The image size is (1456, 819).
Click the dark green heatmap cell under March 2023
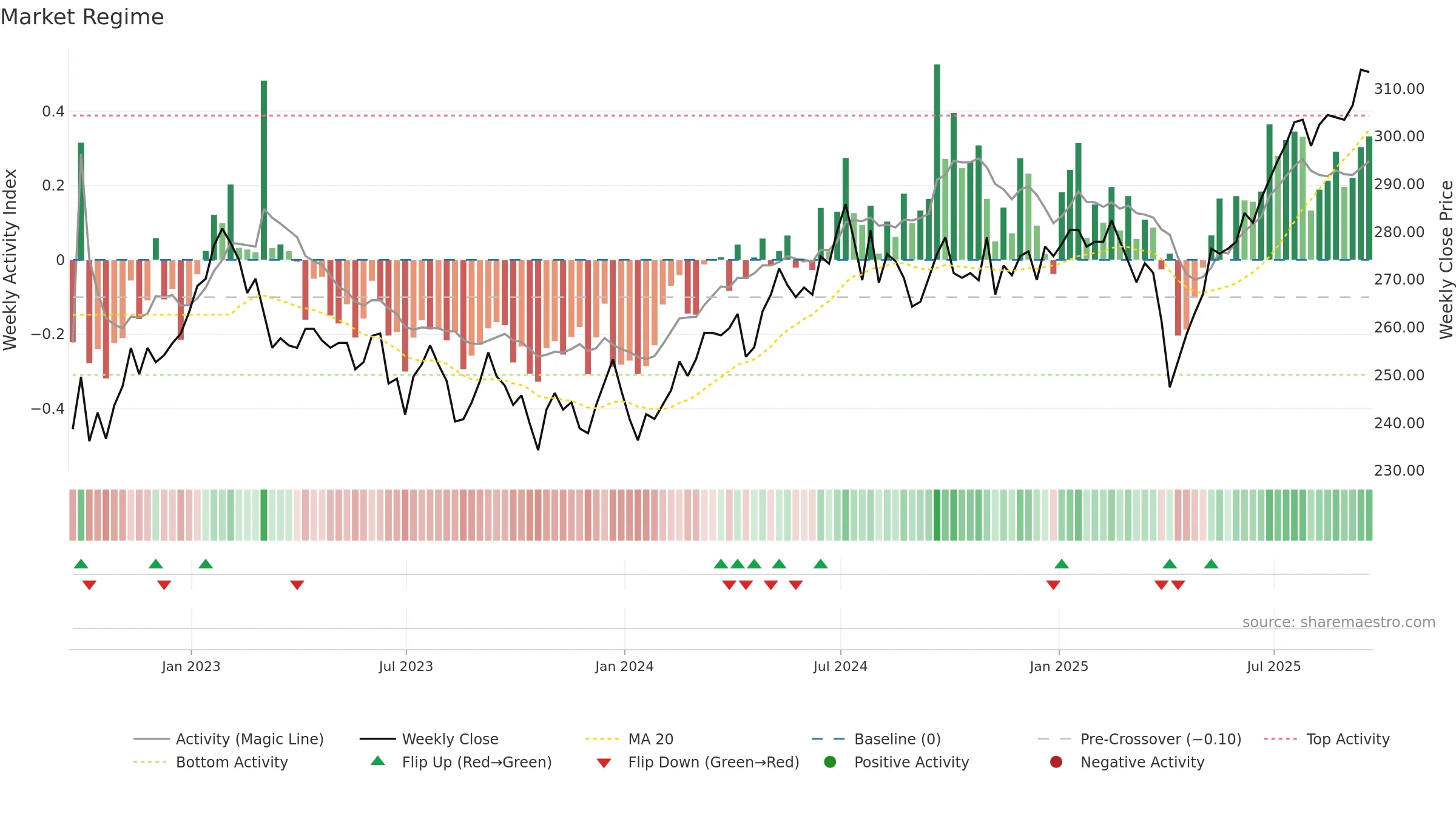click(264, 515)
